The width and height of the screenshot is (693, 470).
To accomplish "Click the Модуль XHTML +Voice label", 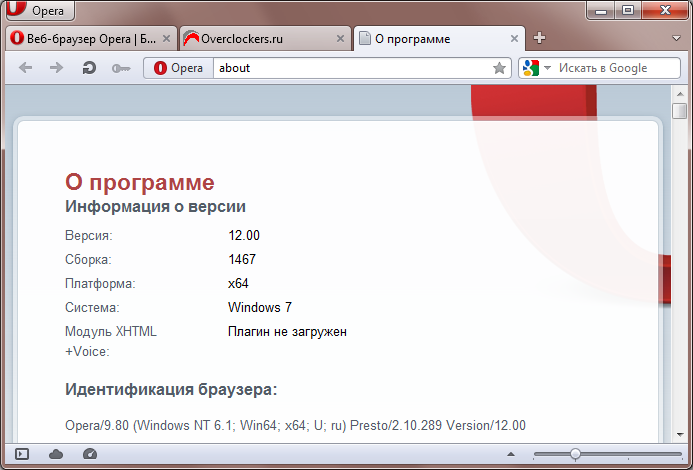I will click(111, 341).
